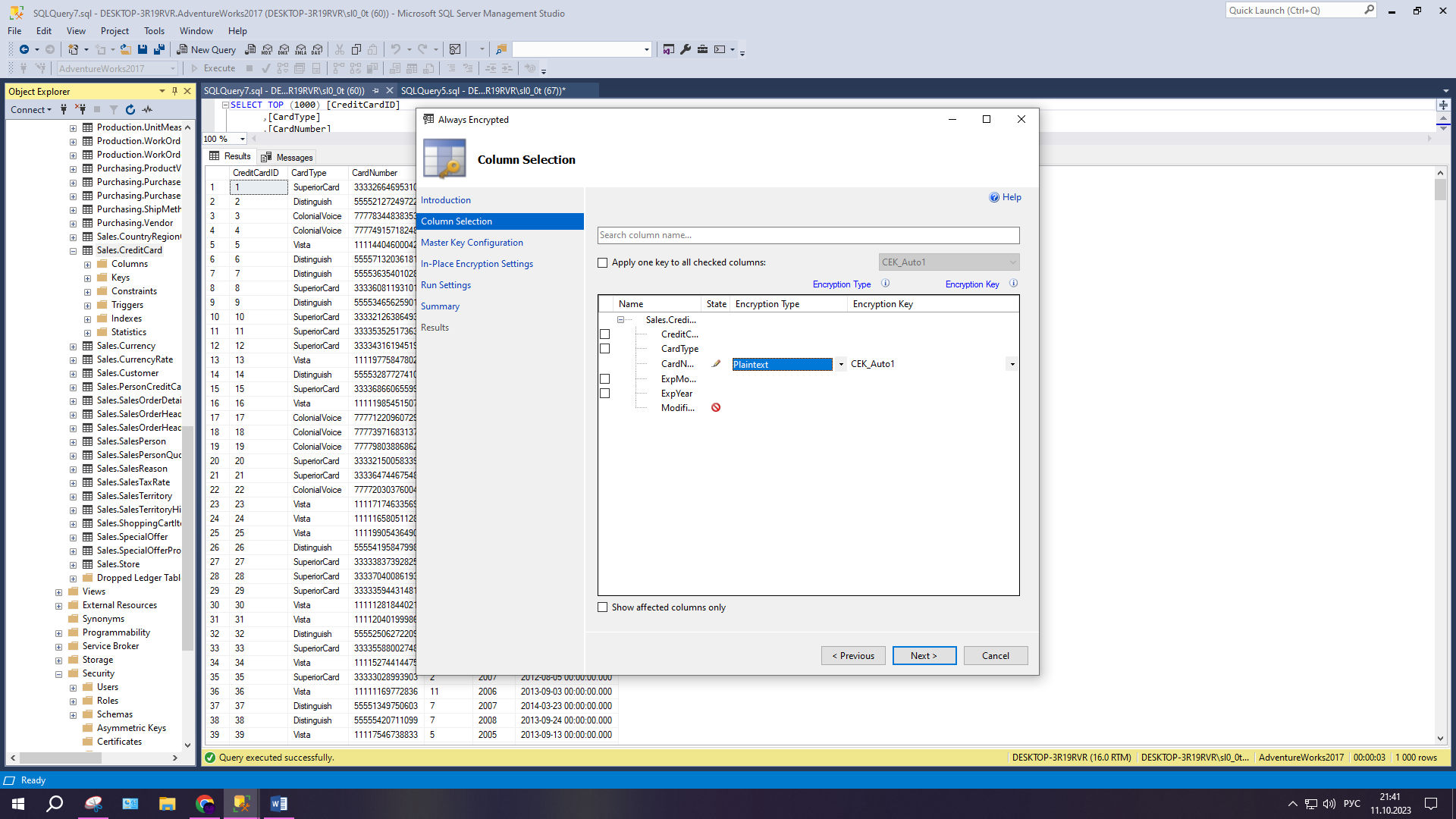Click Previous button in wizard

853,656
